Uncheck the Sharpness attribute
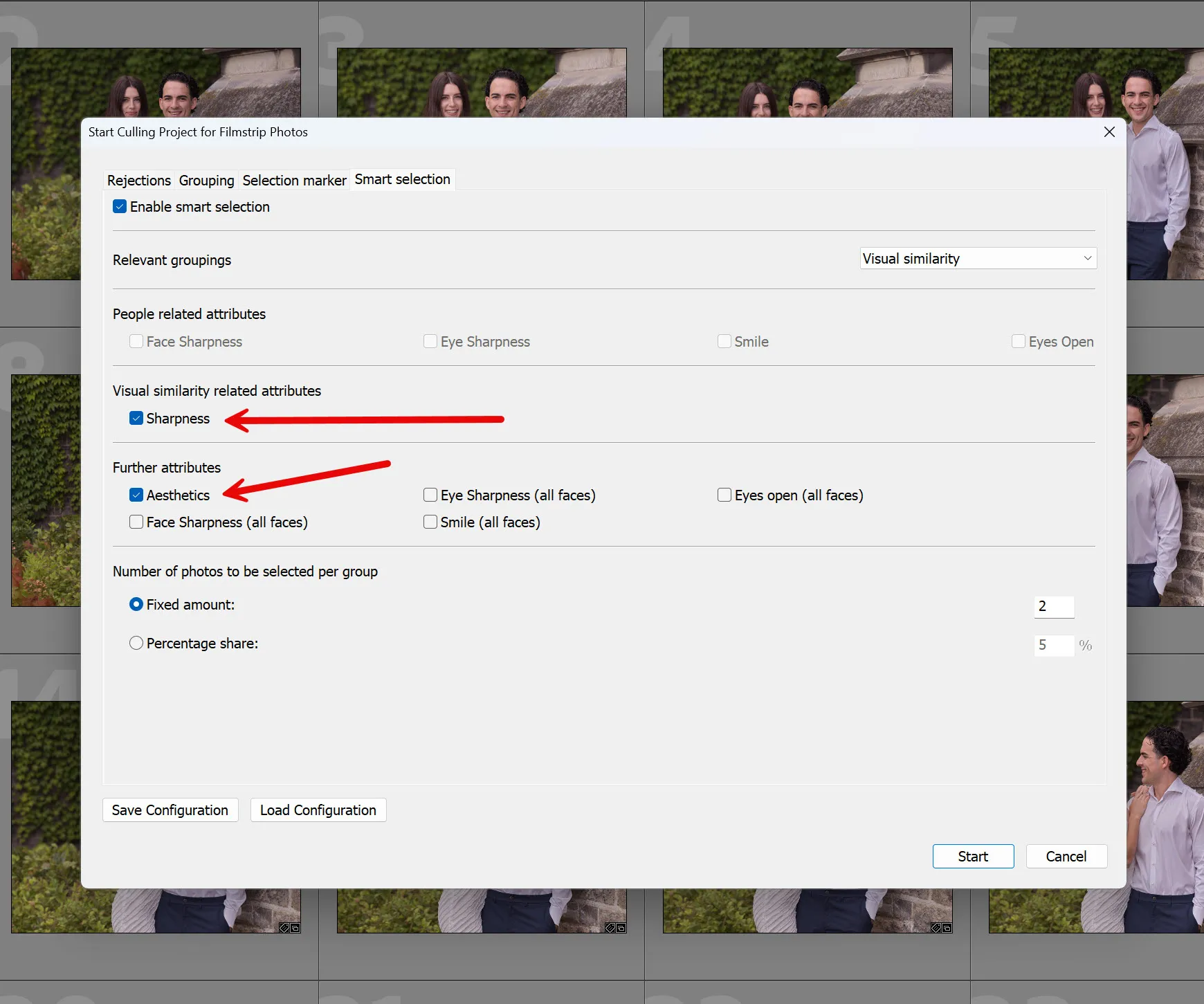The image size is (1204, 1004). point(136,418)
